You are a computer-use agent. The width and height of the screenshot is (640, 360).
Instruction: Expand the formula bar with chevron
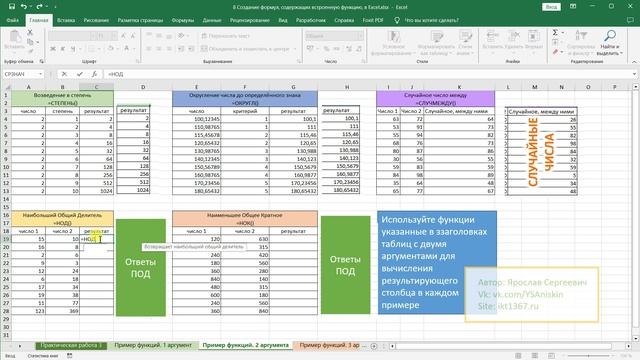pos(634,74)
